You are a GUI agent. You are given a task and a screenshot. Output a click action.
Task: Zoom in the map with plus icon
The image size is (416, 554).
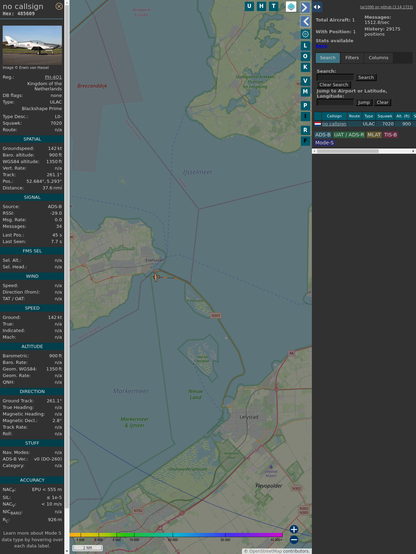[x=294, y=529]
